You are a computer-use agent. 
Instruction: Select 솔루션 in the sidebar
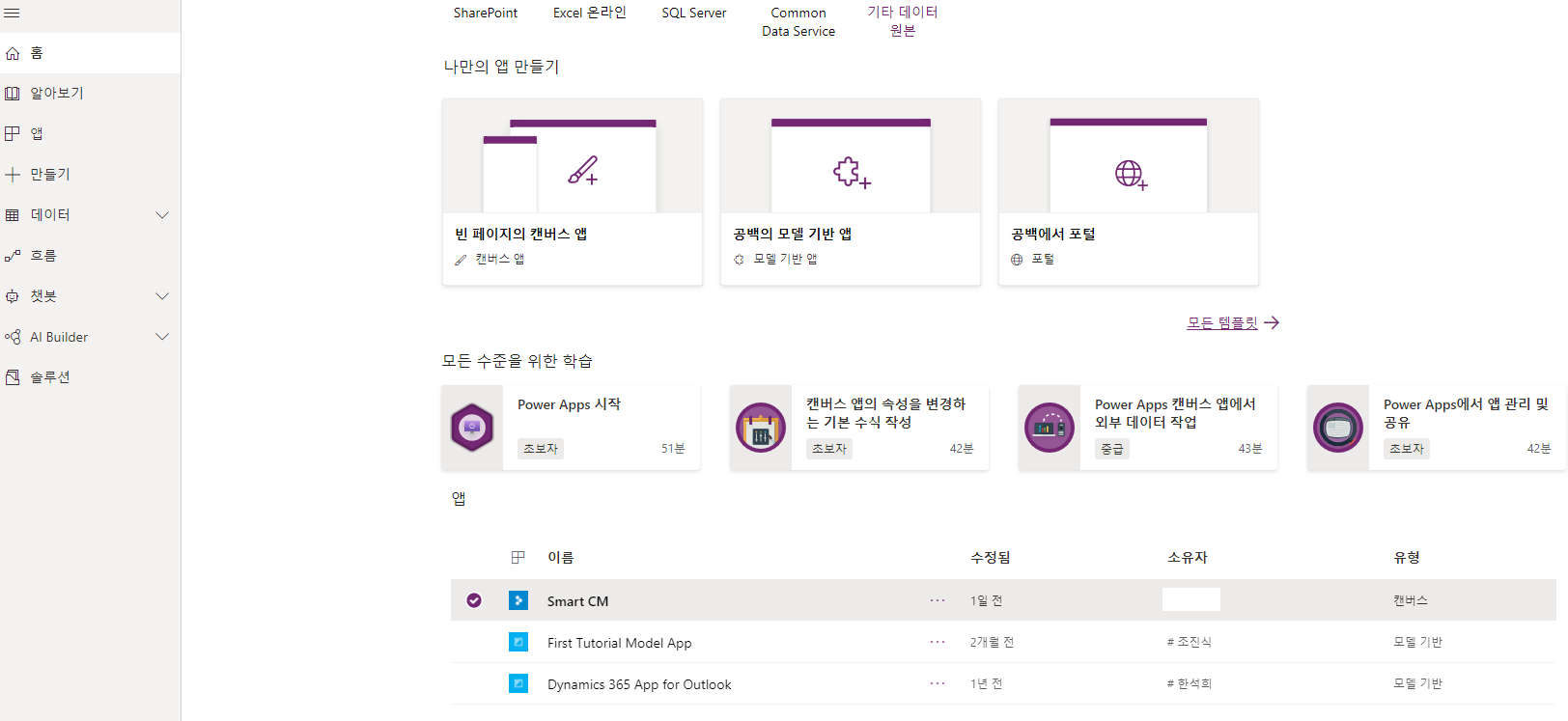[x=90, y=377]
